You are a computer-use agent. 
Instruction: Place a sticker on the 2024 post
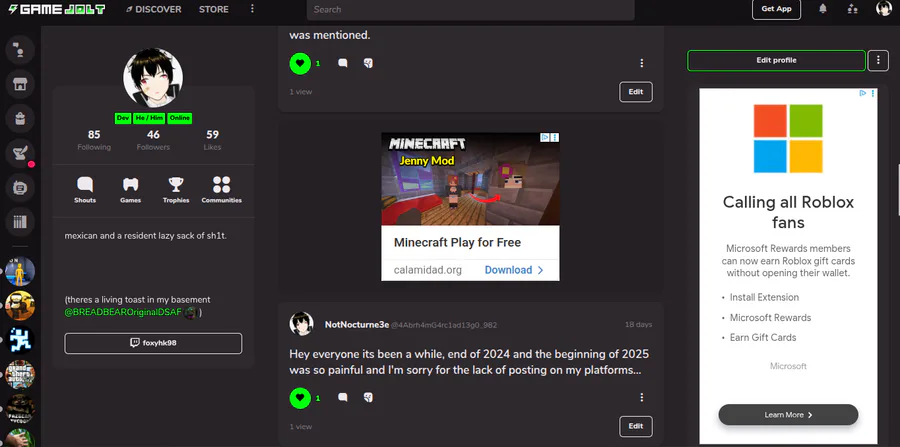pos(368,397)
